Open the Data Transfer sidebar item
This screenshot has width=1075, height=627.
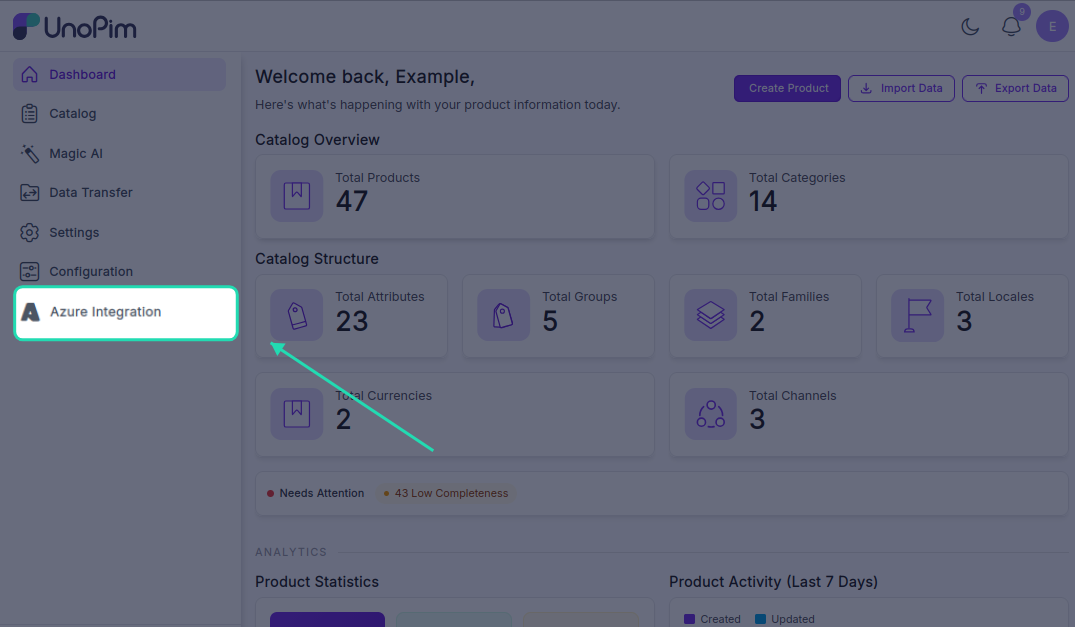click(x=119, y=193)
